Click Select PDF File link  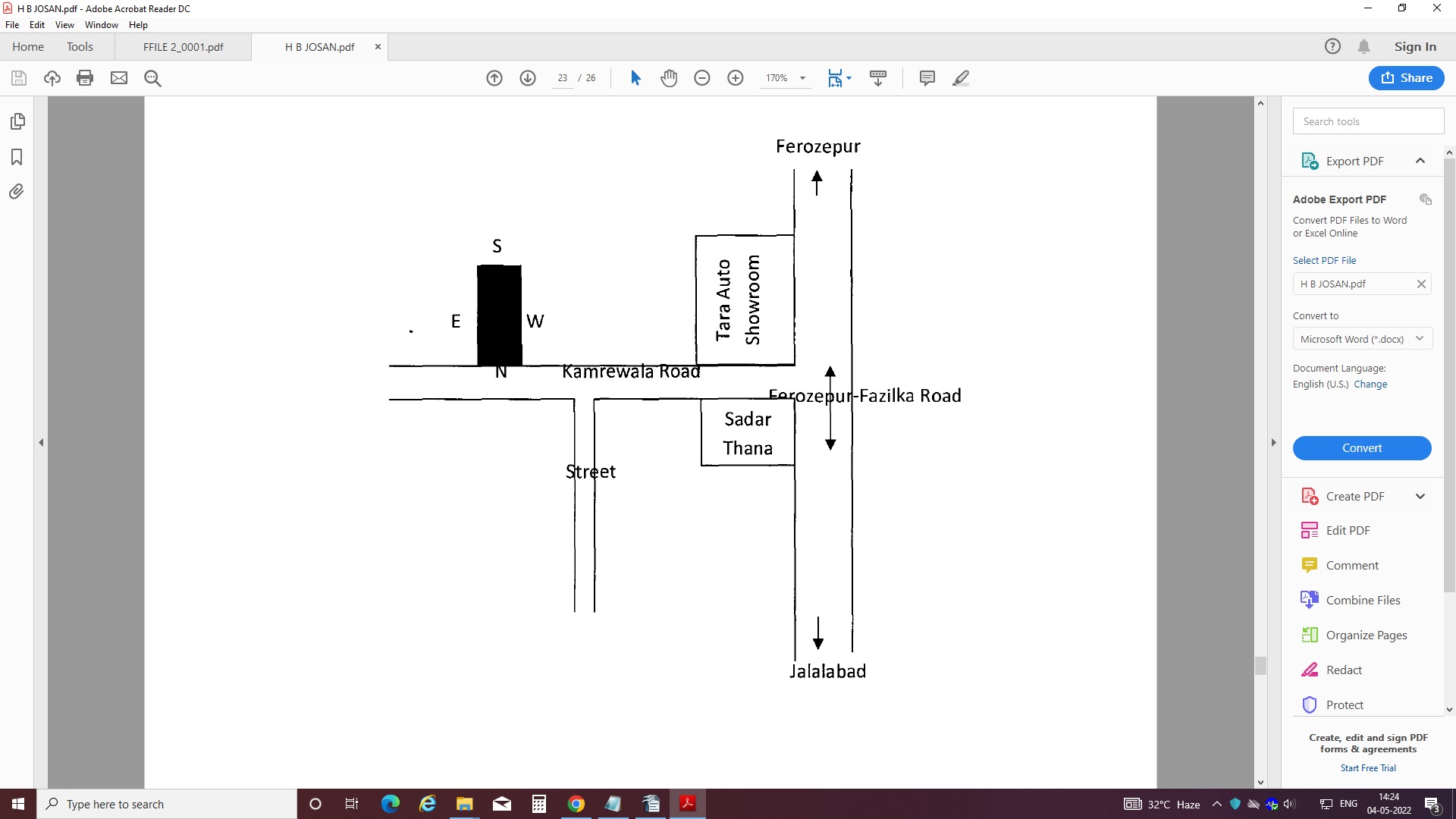coord(1324,260)
